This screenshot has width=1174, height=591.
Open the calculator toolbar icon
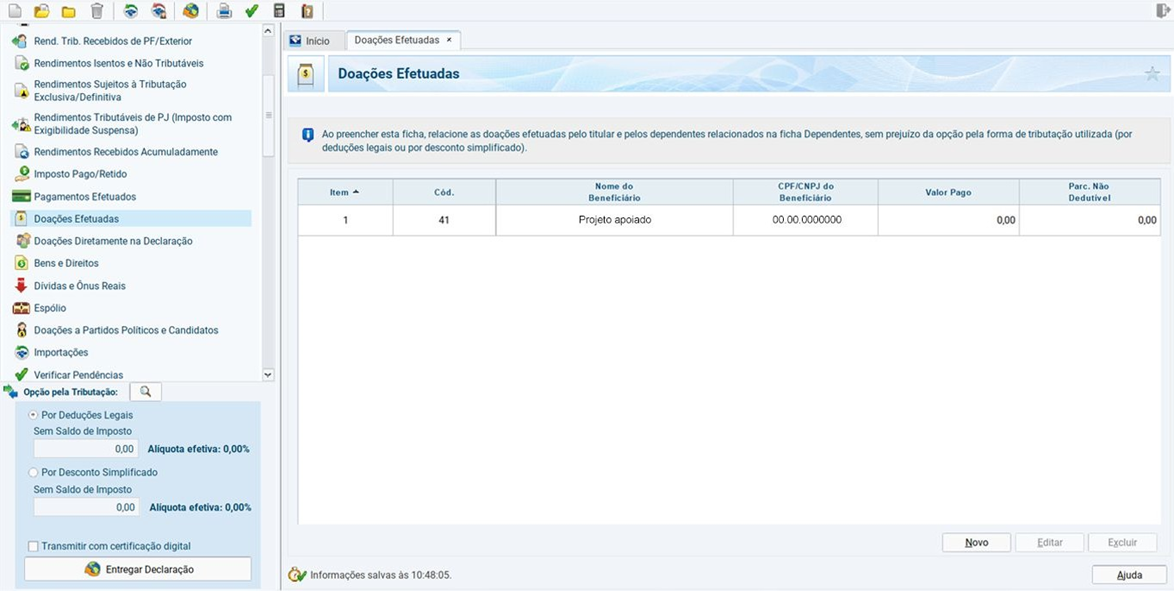coord(279,10)
